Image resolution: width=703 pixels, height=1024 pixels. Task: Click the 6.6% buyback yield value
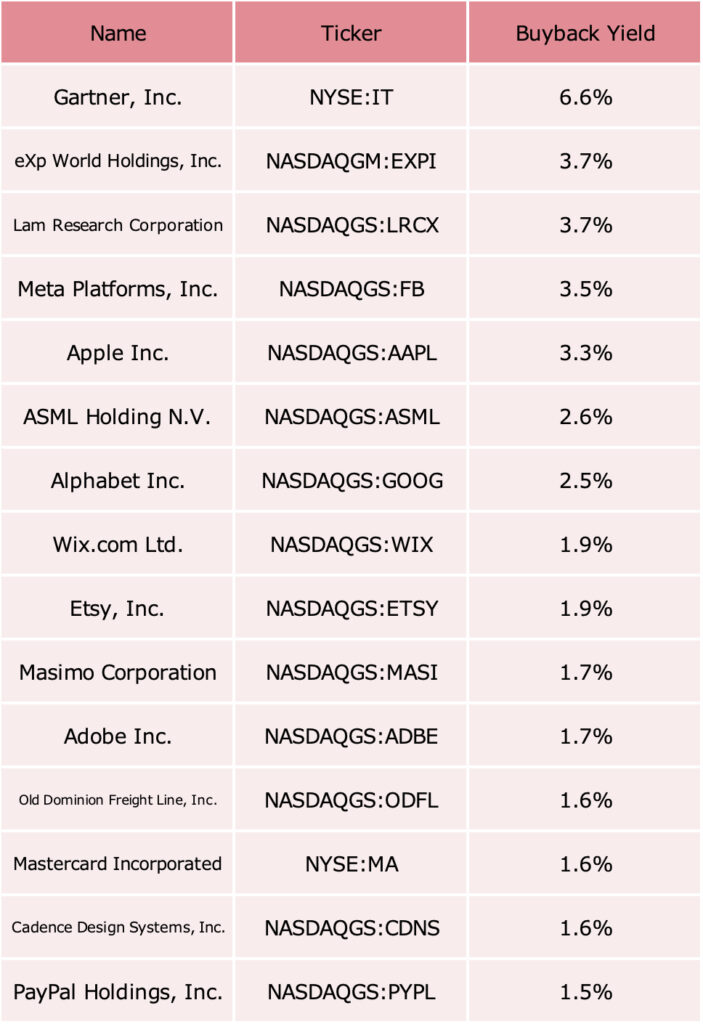[585, 97]
